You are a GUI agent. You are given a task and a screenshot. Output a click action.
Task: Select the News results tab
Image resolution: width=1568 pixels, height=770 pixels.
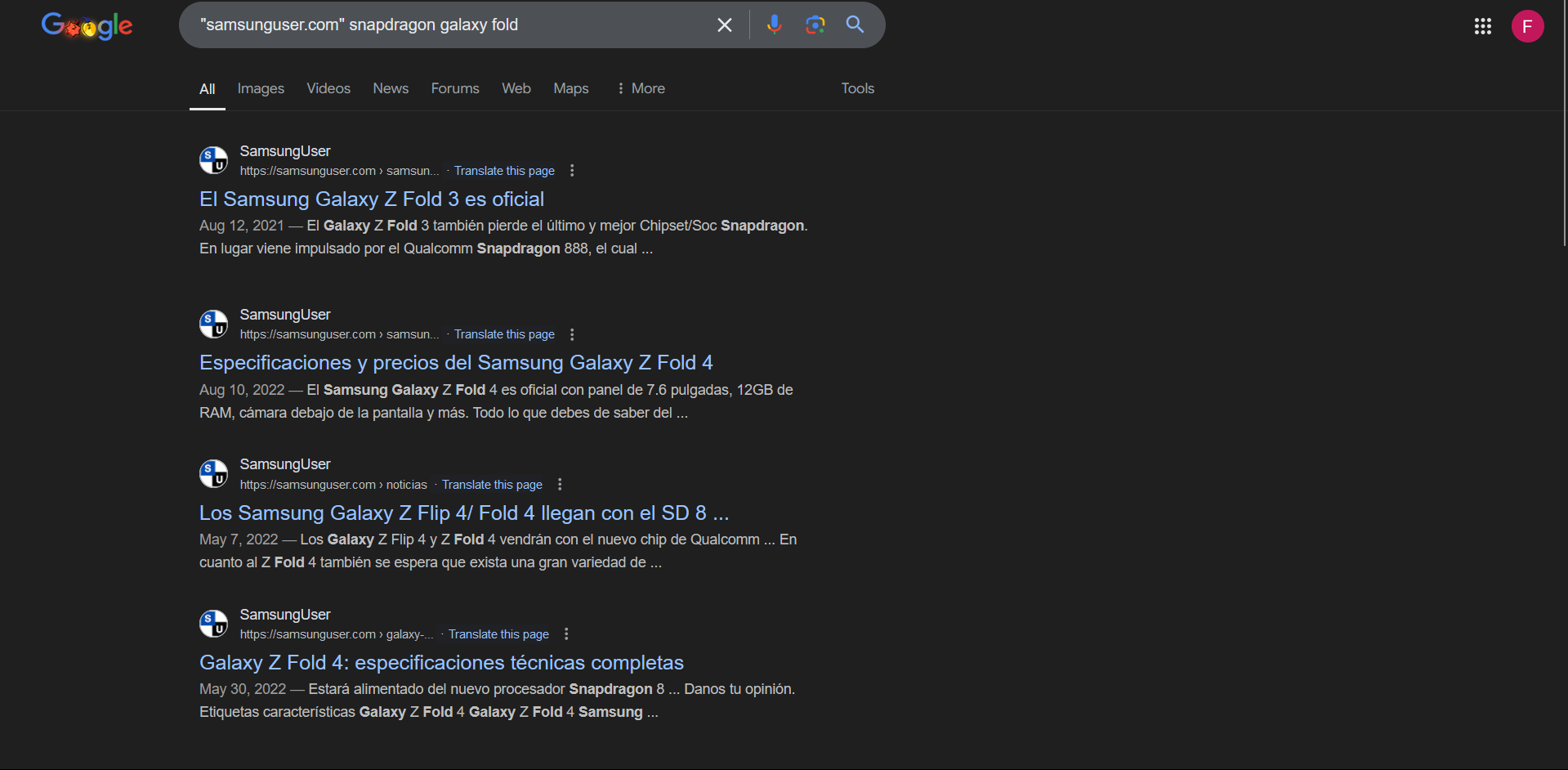(391, 88)
